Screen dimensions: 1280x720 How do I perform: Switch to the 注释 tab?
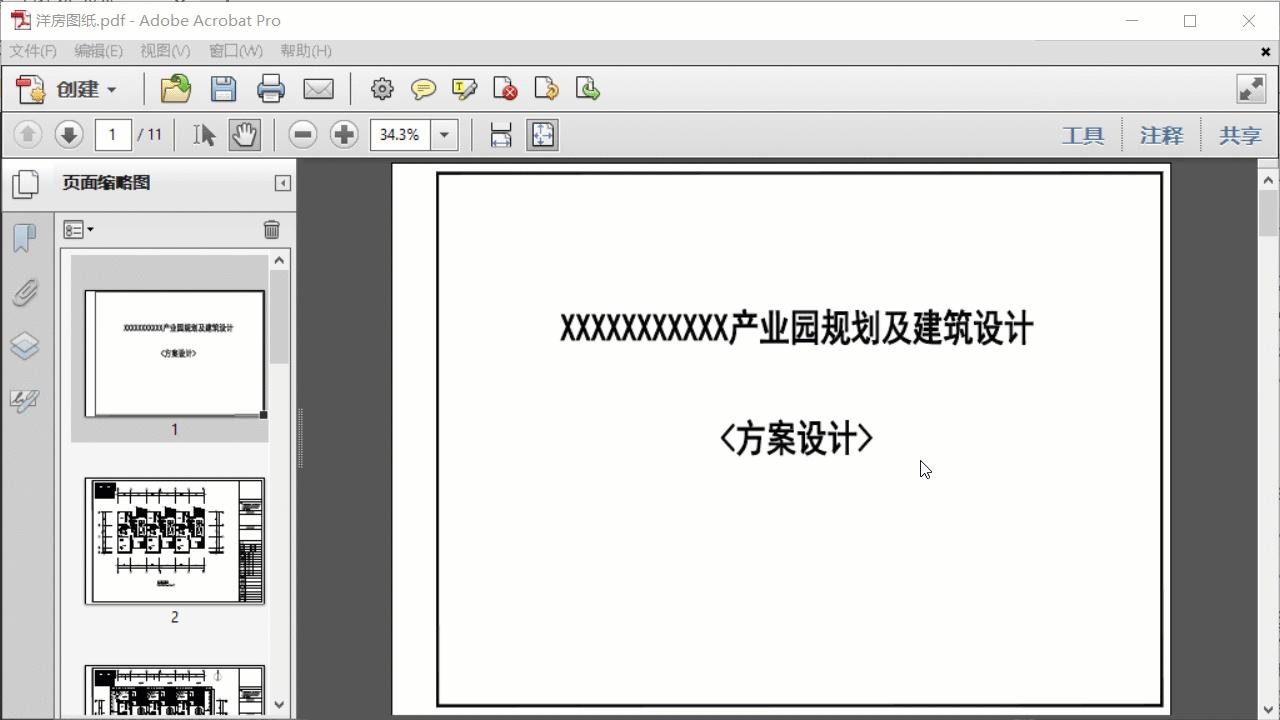[x=1161, y=134]
